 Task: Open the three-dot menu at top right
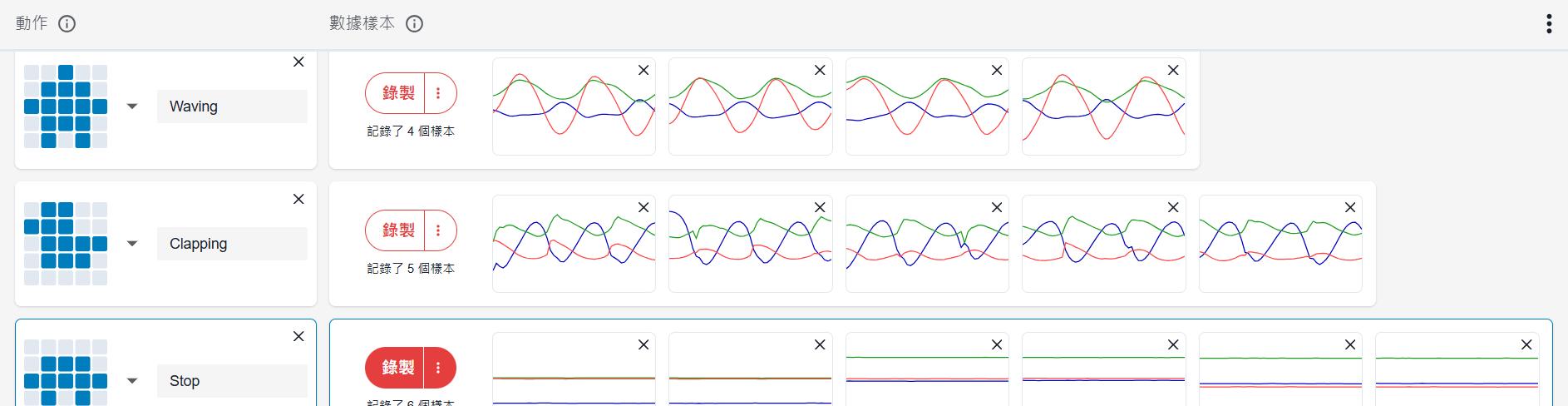[1548, 23]
